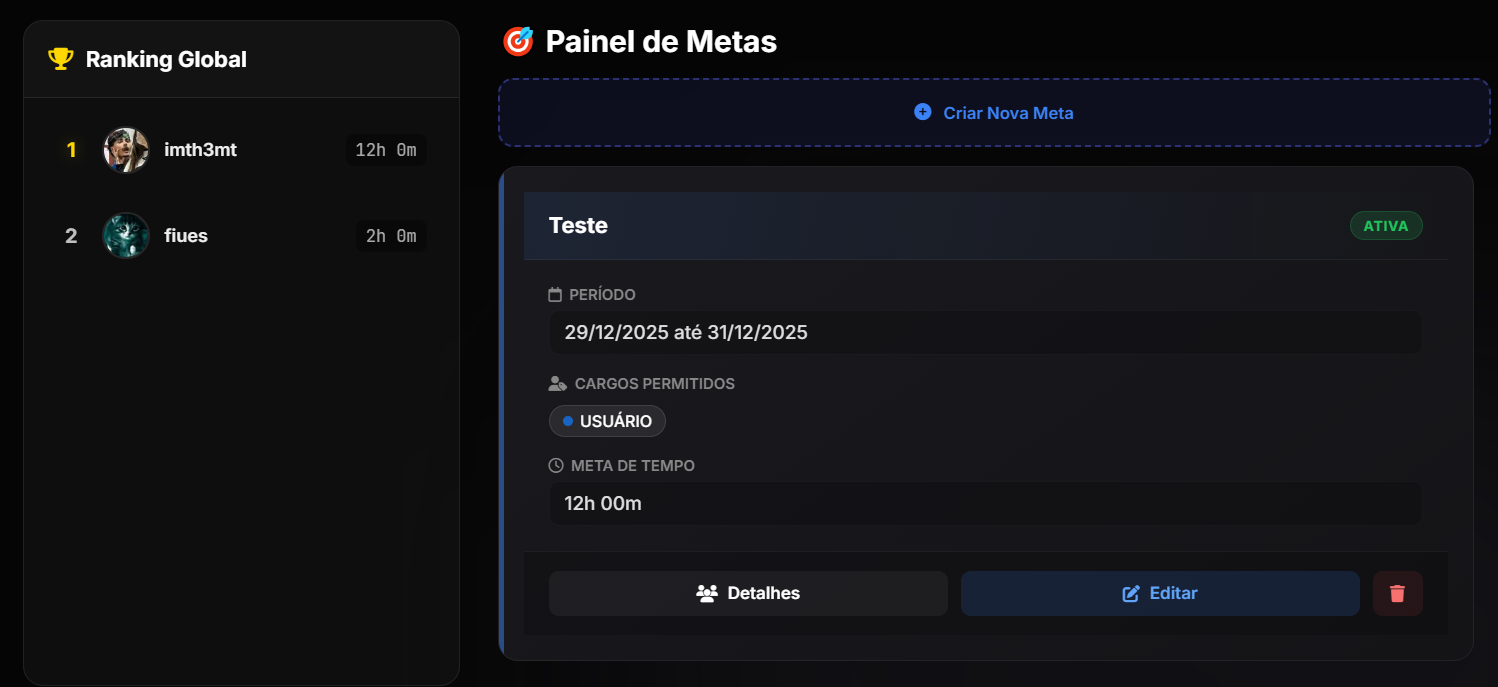Select imth3mt's avatar in the ranking
This screenshot has height=687, width=1498.
pos(126,150)
